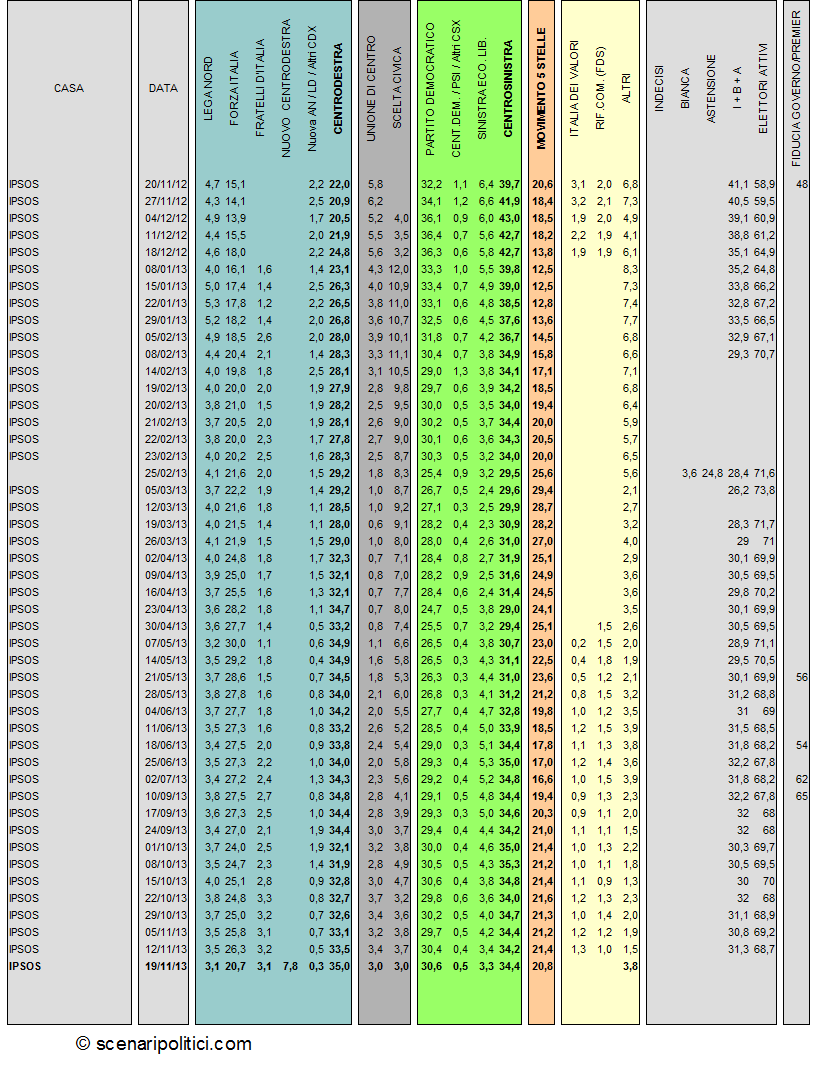Viewport: 830px width, 1066px height.
Task: Click the bold CENTRODESTRA header
Action: [x=338, y=88]
